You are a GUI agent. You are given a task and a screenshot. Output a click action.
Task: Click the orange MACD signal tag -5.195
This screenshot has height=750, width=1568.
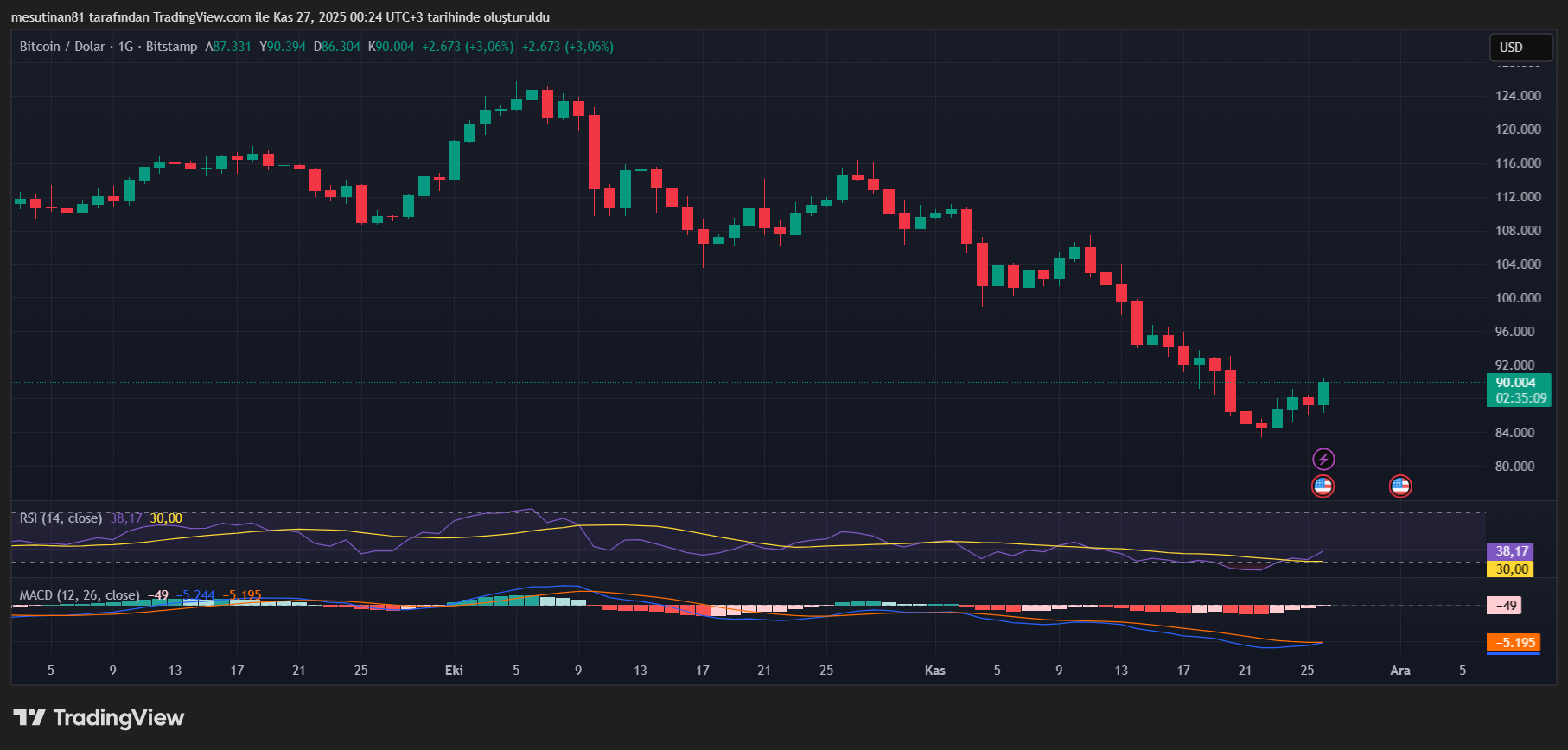click(1514, 643)
